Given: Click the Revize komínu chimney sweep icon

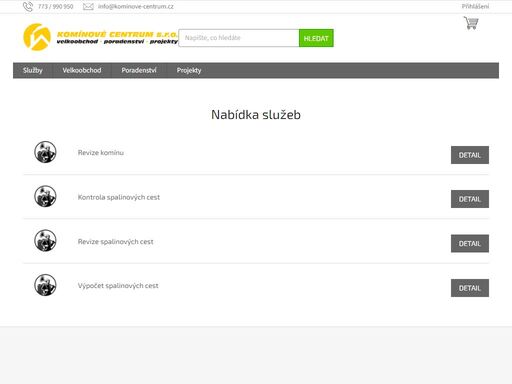Looking at the screenshot, I should [45, 152].
